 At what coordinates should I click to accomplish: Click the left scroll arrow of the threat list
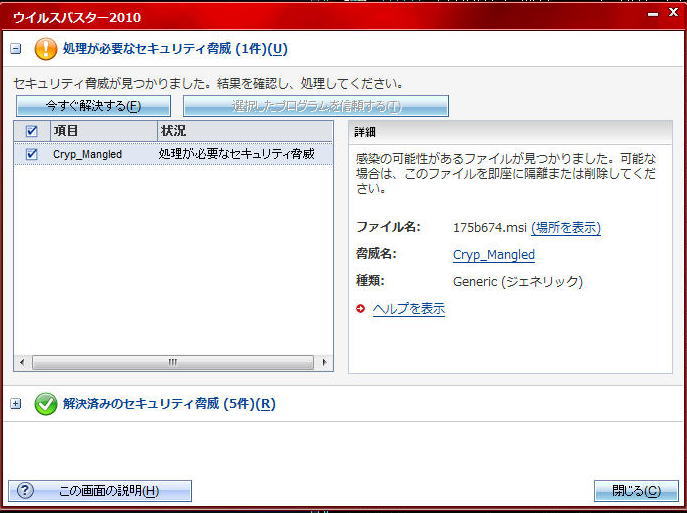(x=22, y=362)
